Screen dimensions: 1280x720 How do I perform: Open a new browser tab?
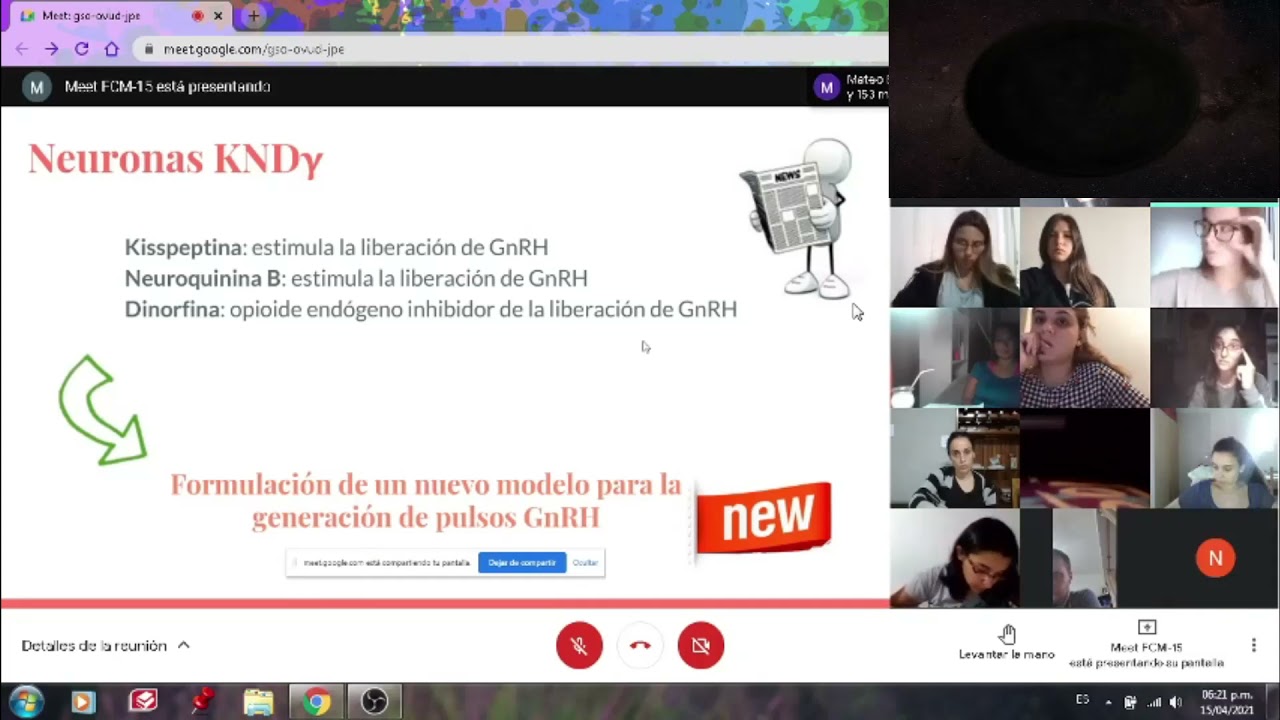pos(253,16)
